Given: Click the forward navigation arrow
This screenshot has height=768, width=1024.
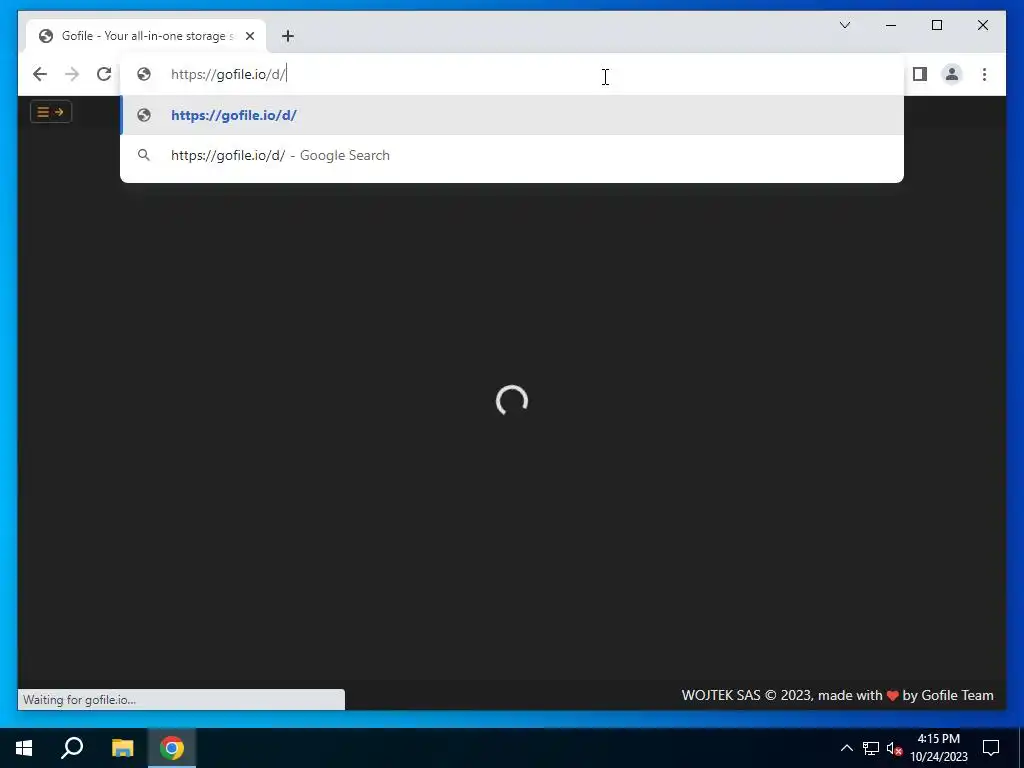Looking at the screenshot, I should [x=72, y=74].
